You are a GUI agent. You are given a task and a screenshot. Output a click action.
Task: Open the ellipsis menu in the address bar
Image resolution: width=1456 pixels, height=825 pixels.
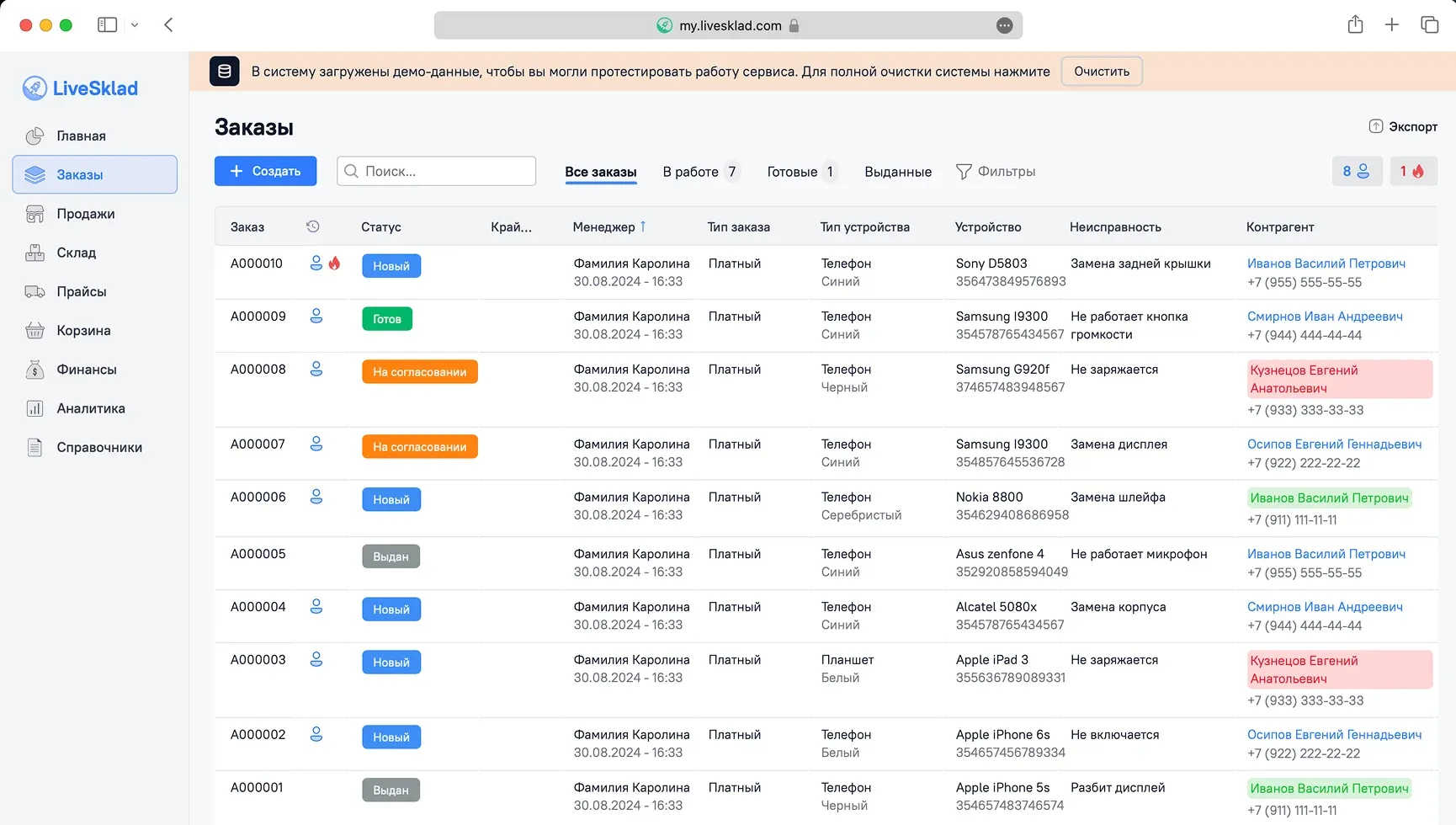pyautogui.click(x=1004, y=25)
